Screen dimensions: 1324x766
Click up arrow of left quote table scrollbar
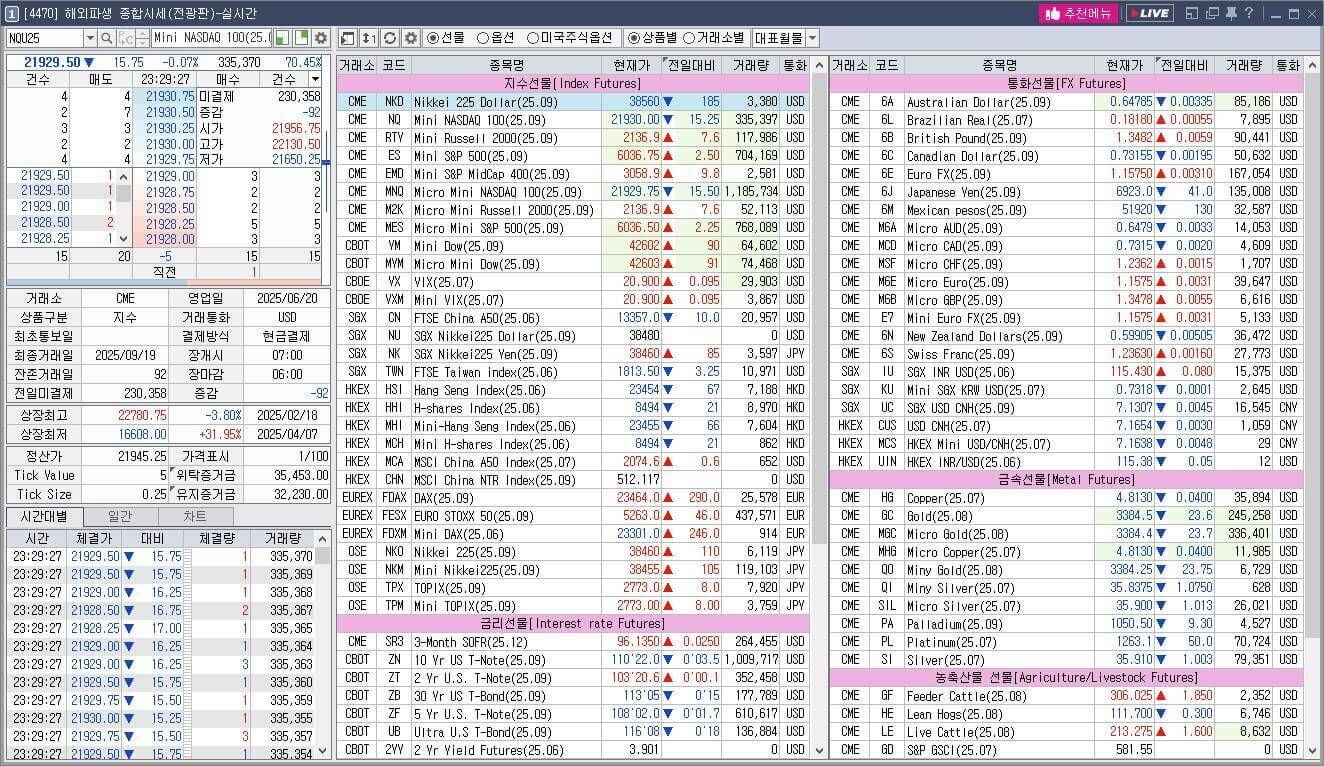point(819,65)
